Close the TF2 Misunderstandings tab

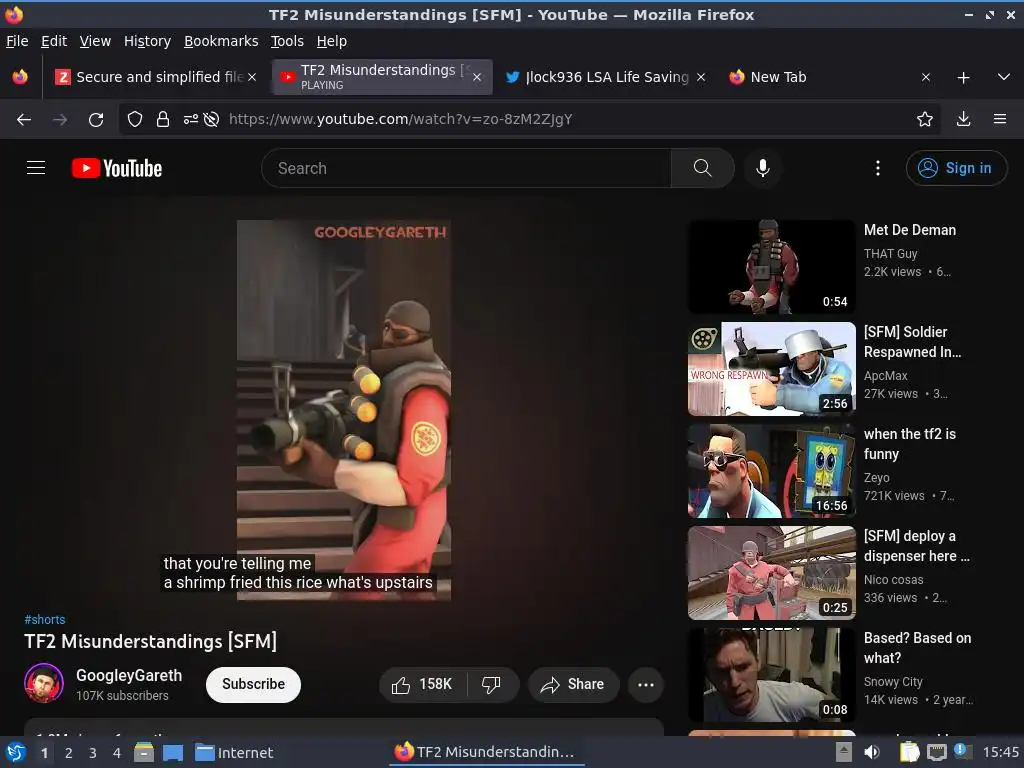click(x=477, y=77)
